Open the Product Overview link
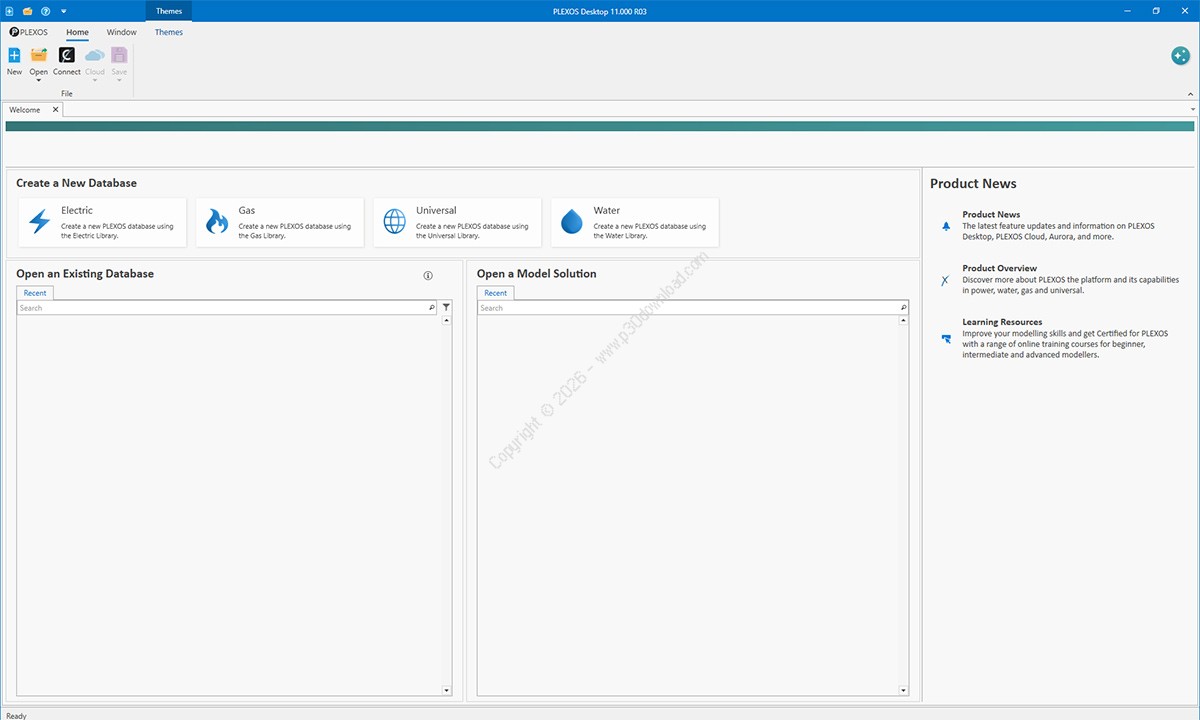The width and height of the screenshot is (1200, 720). (1000, 268)
